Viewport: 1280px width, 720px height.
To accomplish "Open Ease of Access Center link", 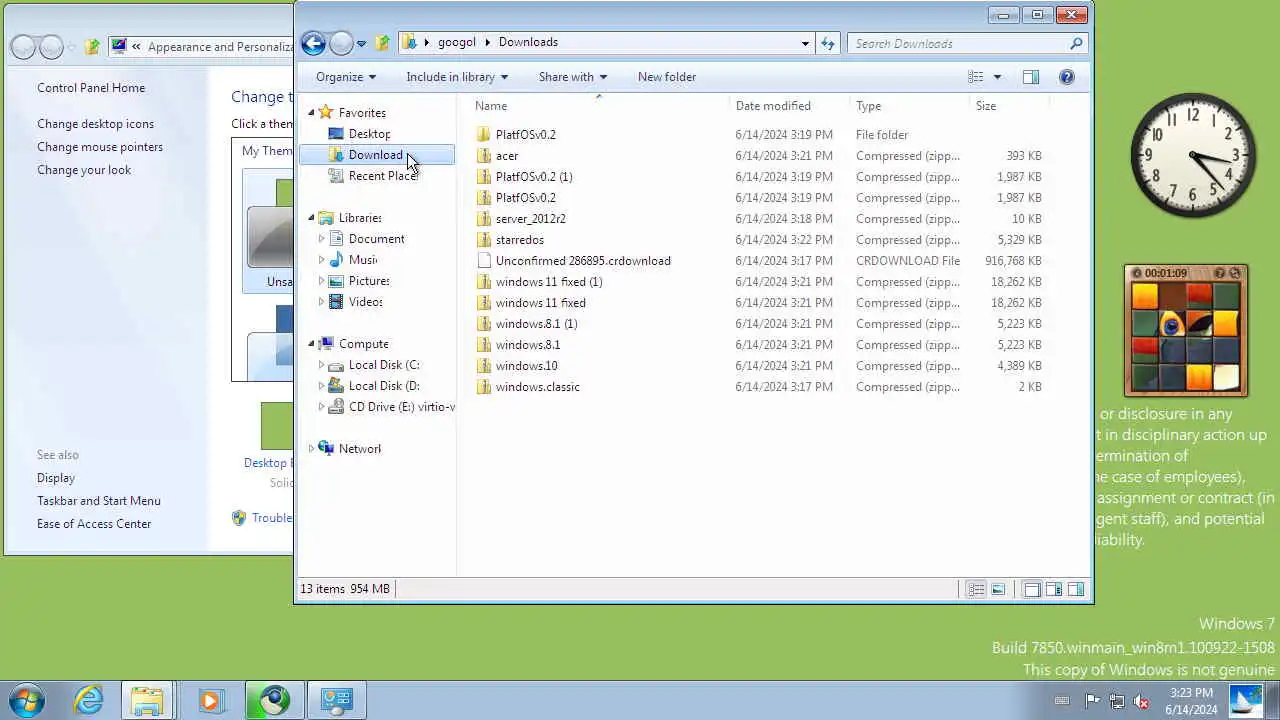I will (94, 524).
